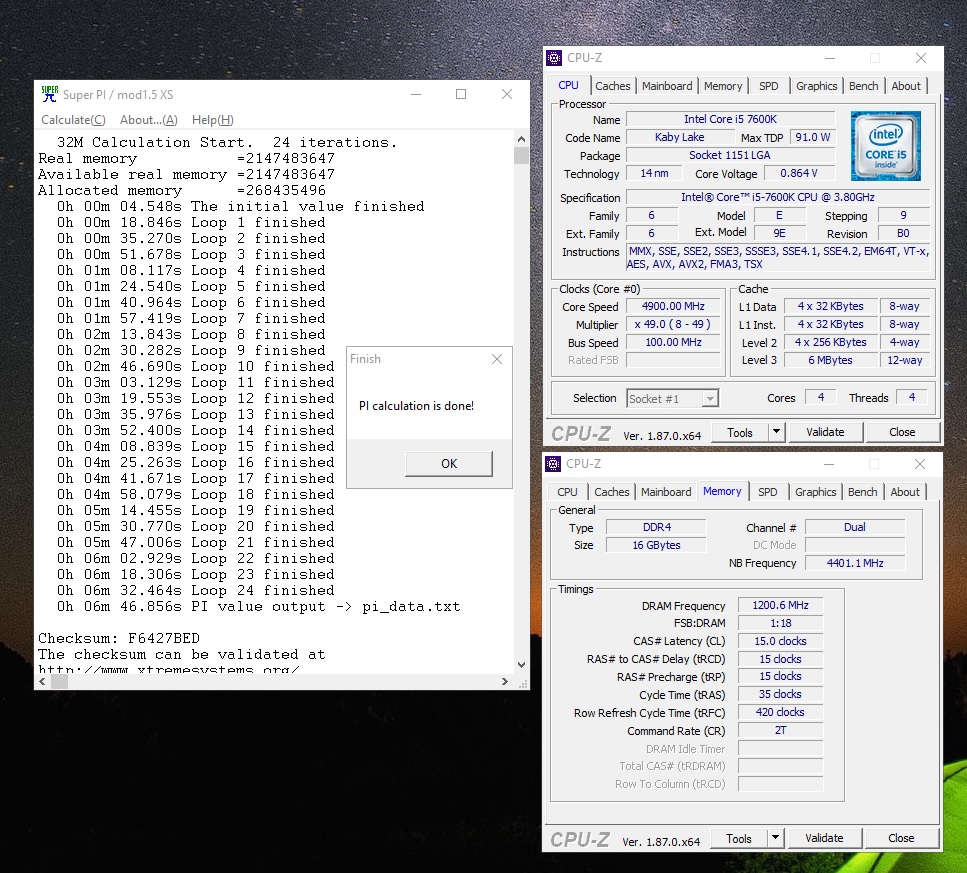Click the Level 3 cache 6 MBytes value

pyautogui.click(x=830, y=360)
